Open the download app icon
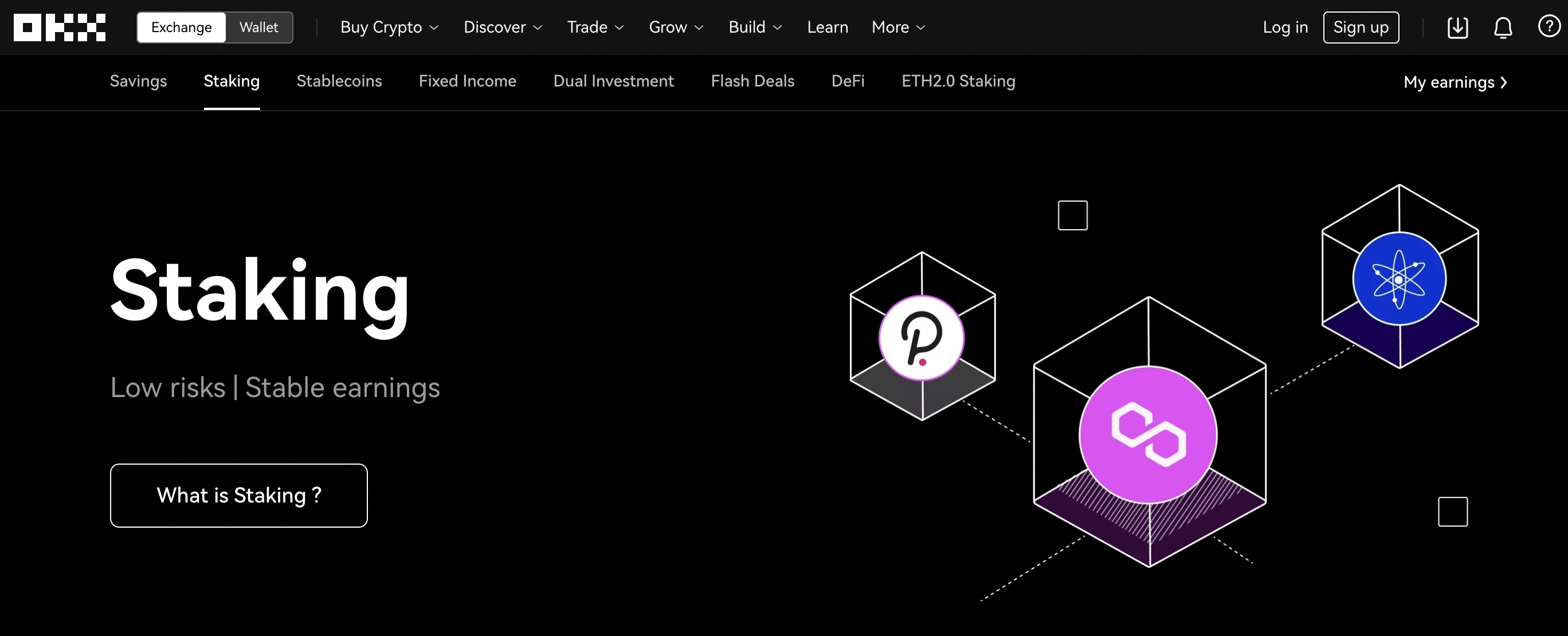The height and width of the screenshot is (636, 1568). point(1457,28)
